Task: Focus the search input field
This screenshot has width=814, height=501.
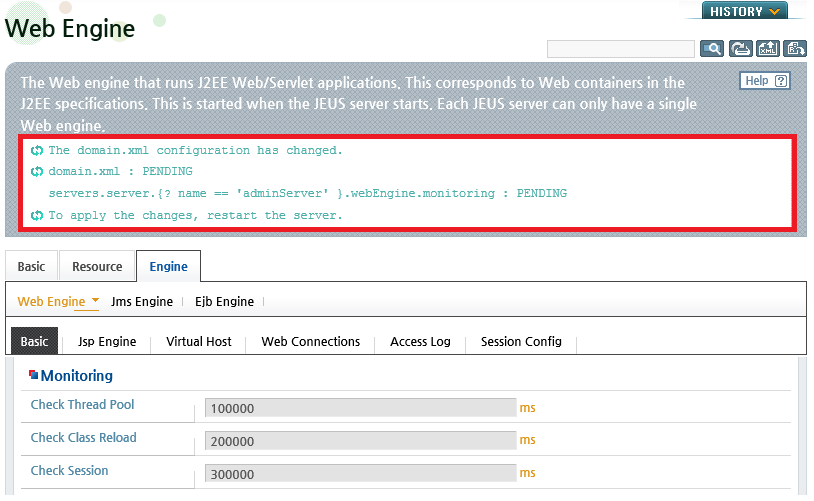Action: point(620,49)
